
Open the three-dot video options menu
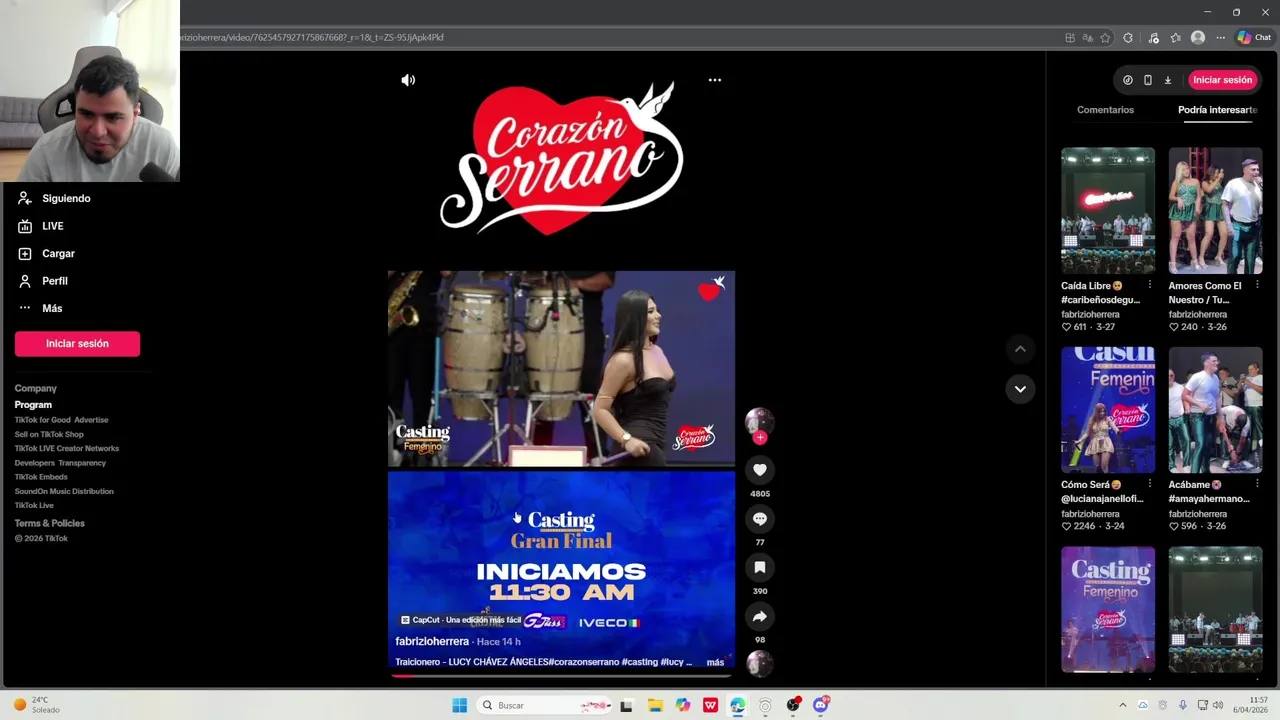[x=714, y=80]
